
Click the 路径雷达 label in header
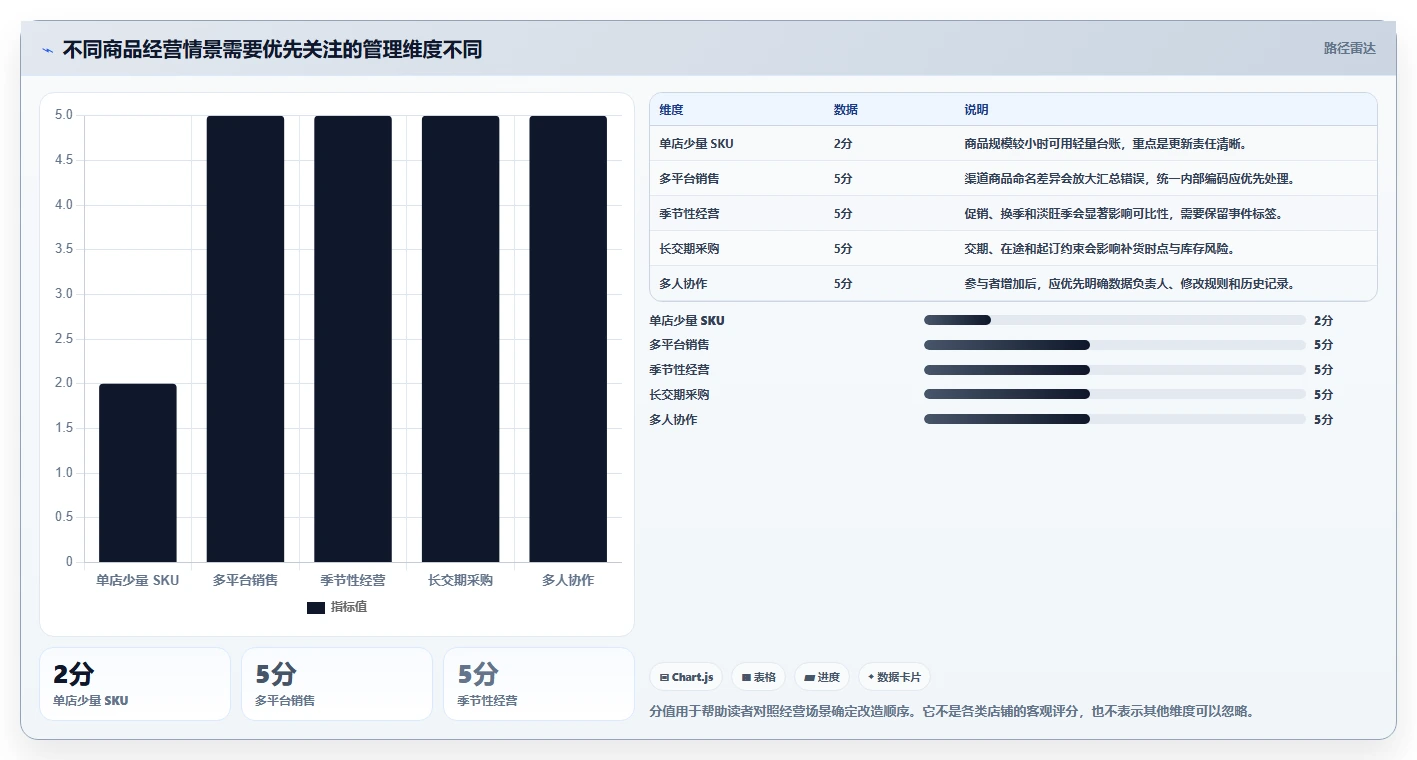1349,48
